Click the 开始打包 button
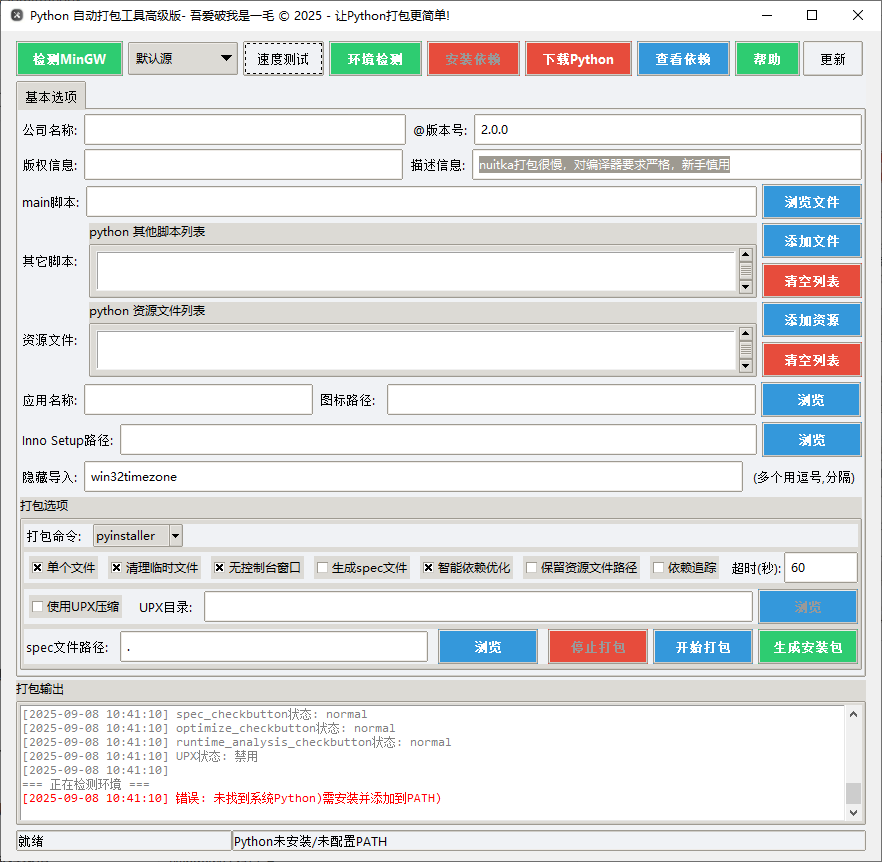Image resolution: width=882 pixels, height=862 pixels. pos(703,646)
